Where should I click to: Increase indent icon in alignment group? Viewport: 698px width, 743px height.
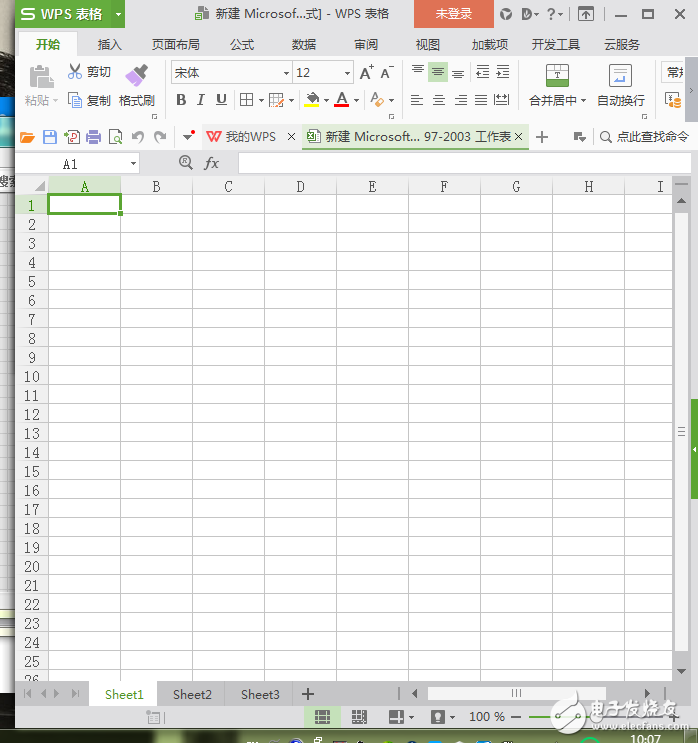[503, 72]
